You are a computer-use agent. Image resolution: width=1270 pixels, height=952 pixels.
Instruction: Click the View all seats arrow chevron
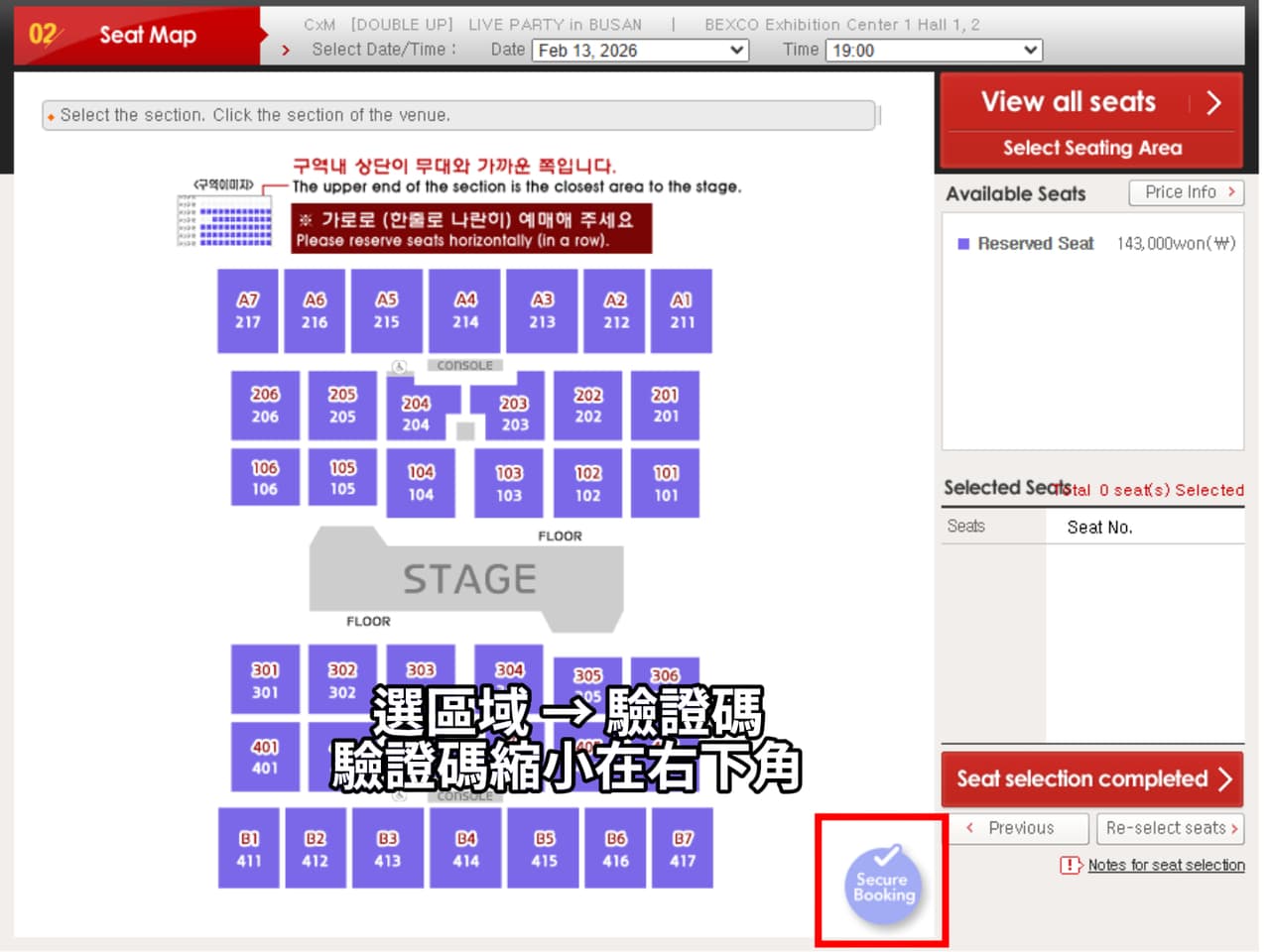pyautogui.click(x=1213, y=102)
